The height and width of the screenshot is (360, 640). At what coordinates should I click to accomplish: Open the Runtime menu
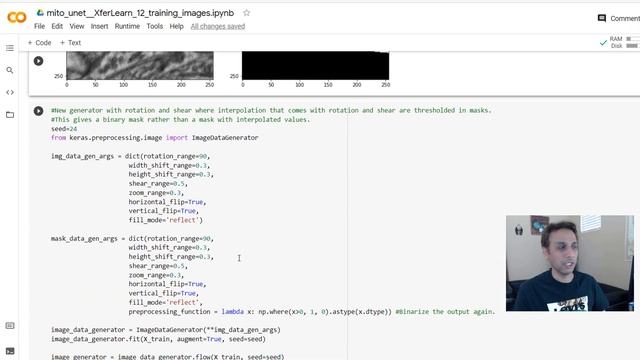click(x=127, y=26)
